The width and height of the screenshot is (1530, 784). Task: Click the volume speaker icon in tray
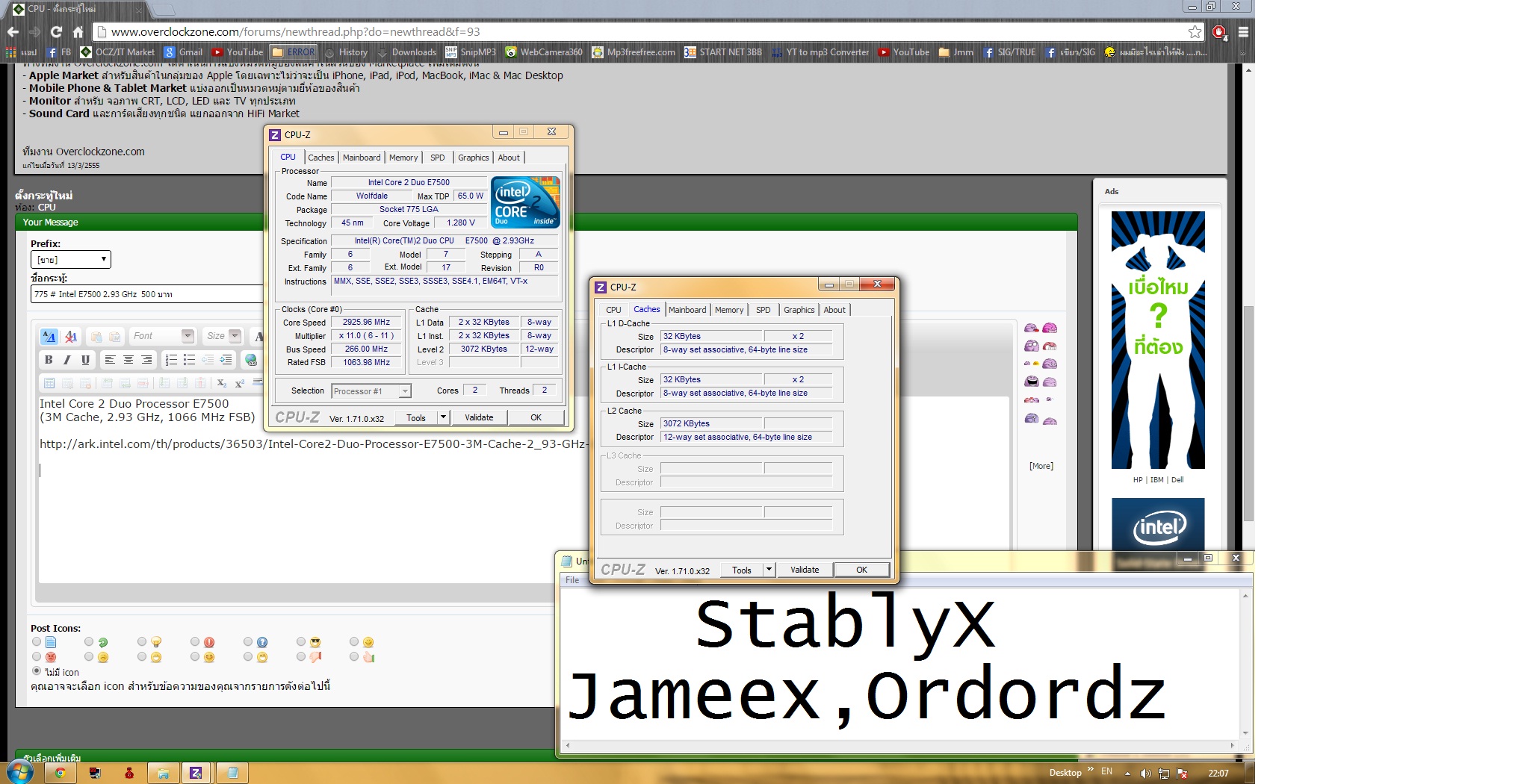pyautogui.click(x=1146, y=773)
